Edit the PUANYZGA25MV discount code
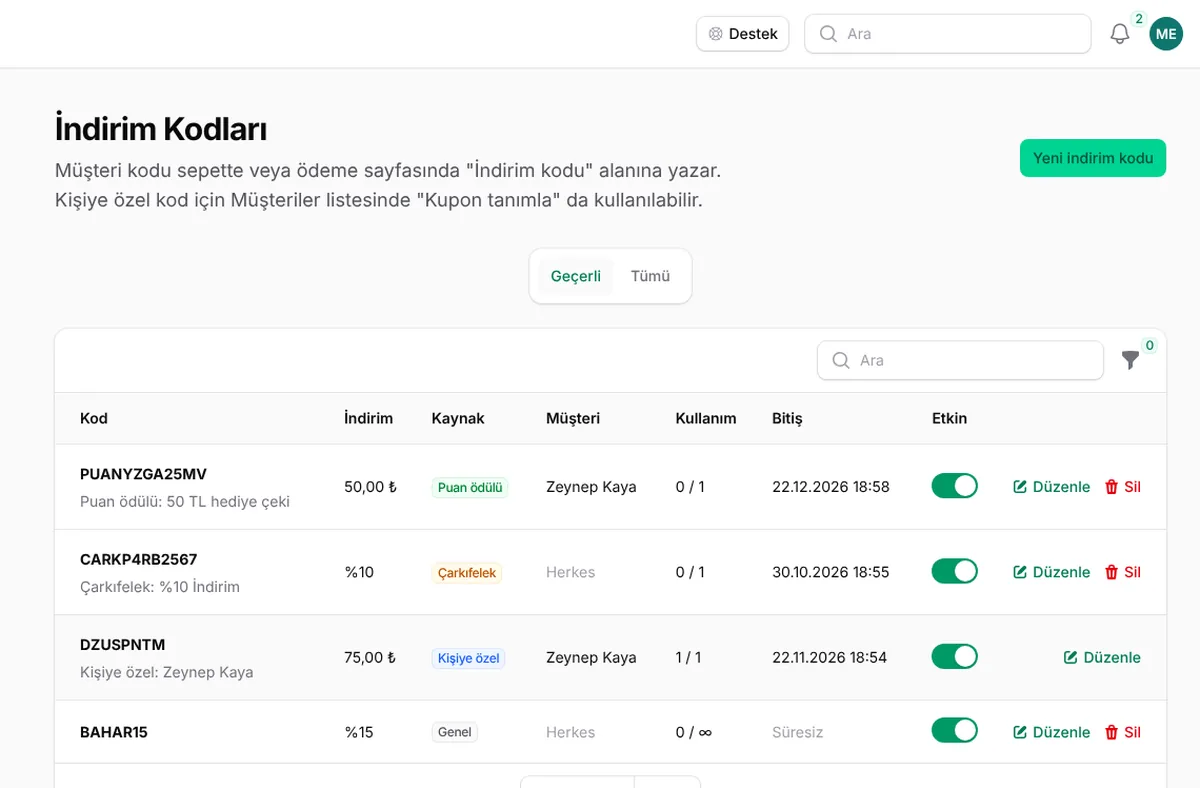Image resolution: width=1200 pixels, height=788 pixels. 1052,487
